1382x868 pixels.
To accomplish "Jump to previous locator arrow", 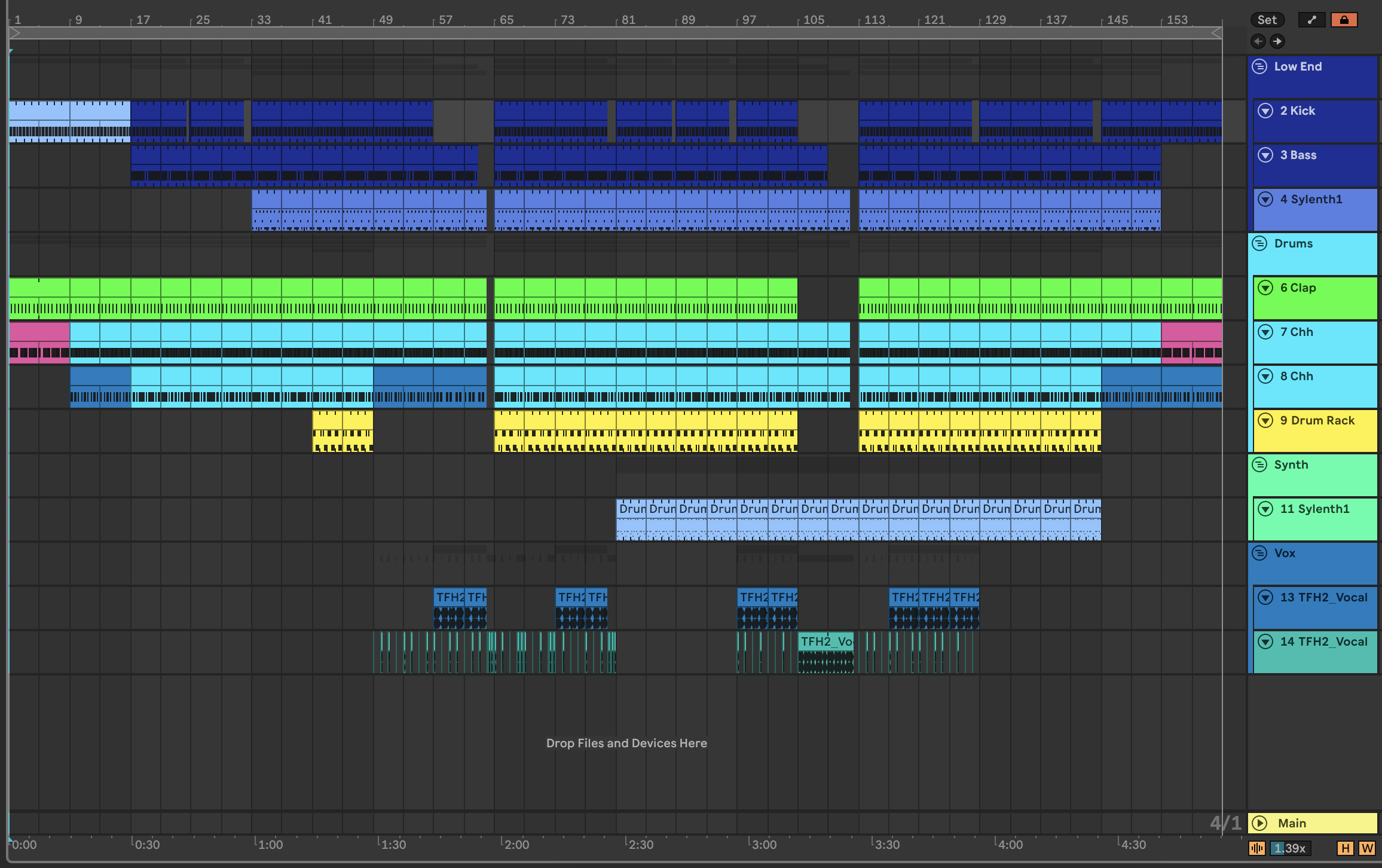I will [x=1258, y=41].
